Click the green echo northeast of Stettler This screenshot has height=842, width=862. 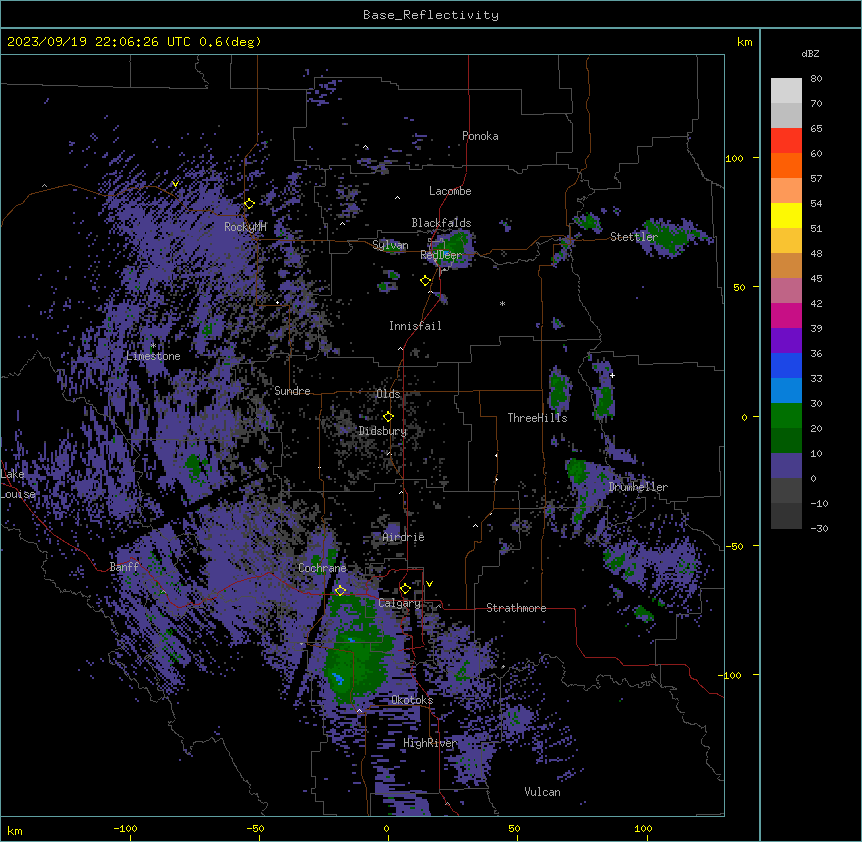coord(668,234)
